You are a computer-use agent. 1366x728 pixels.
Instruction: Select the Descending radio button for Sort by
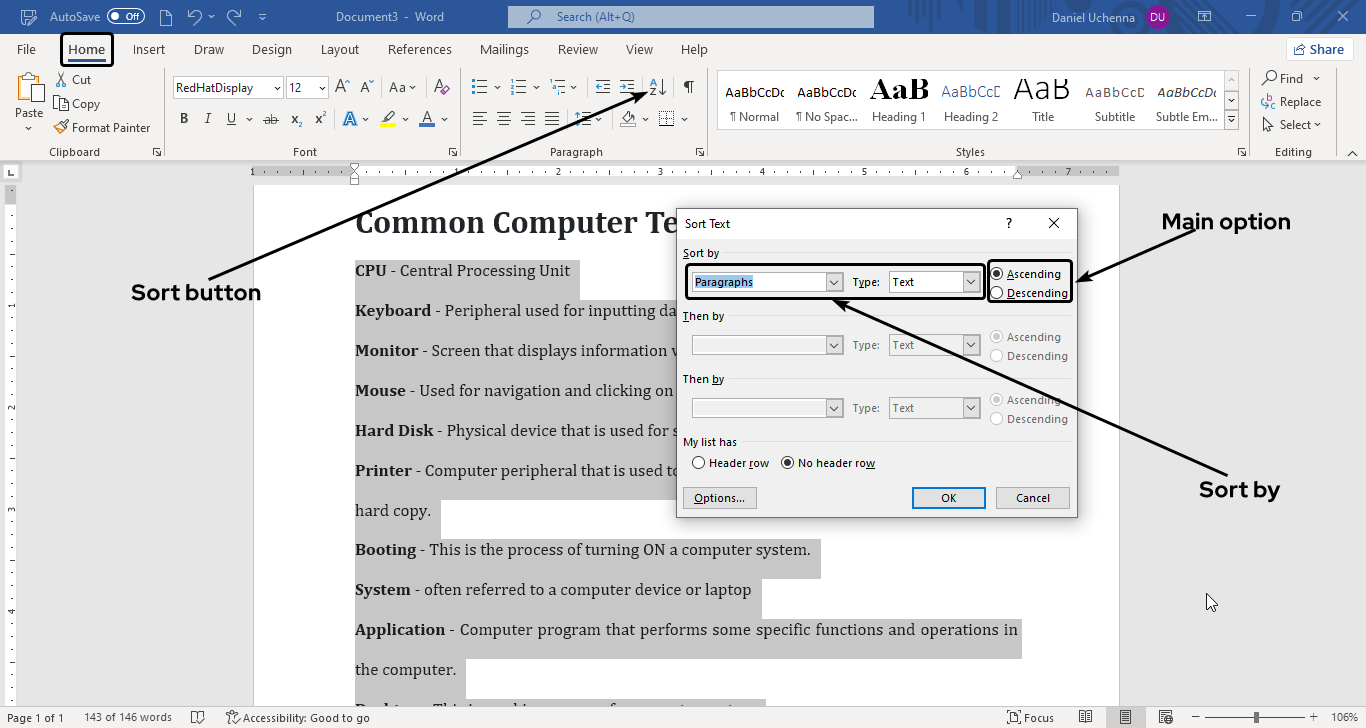[x=997, y=293]
